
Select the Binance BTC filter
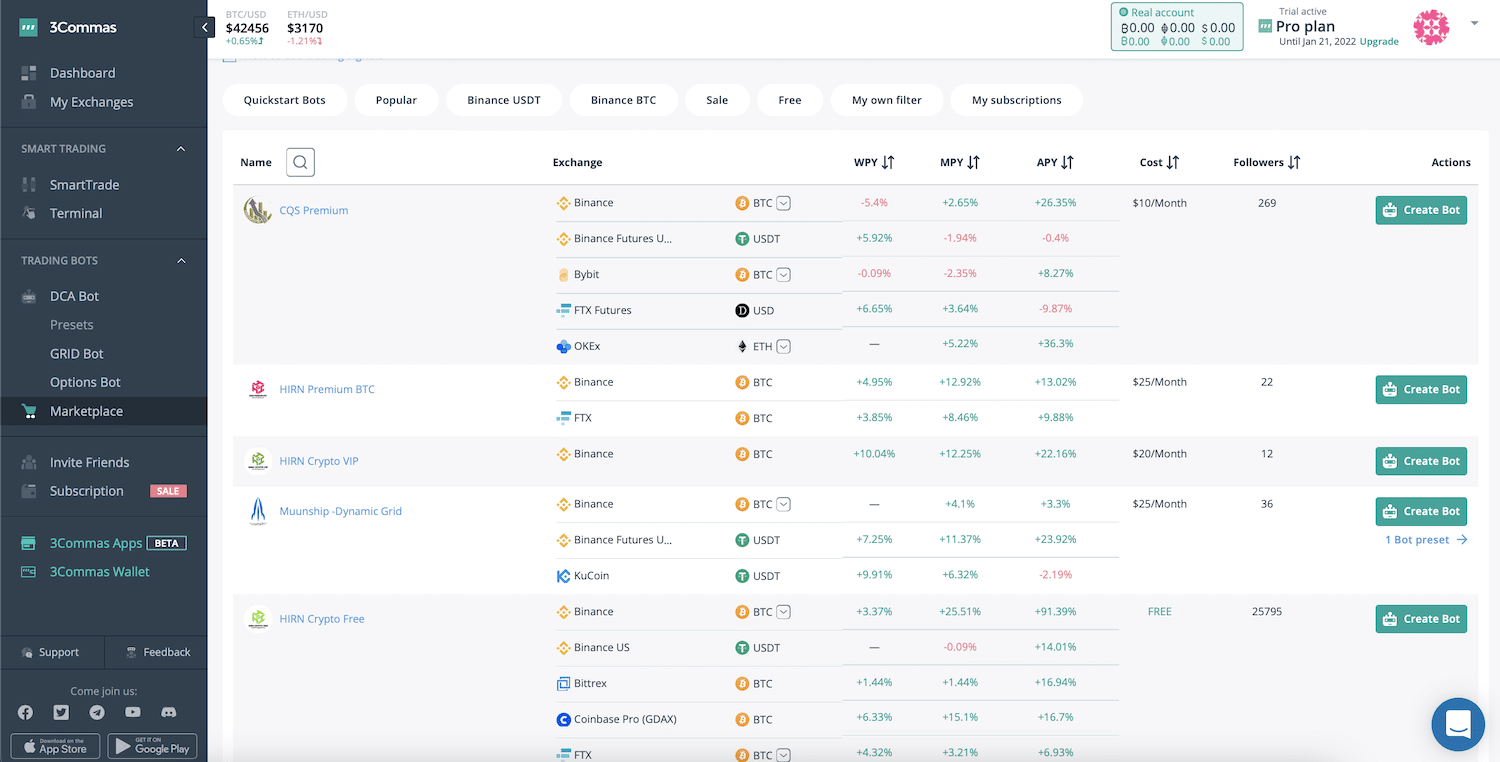(624, 100)
